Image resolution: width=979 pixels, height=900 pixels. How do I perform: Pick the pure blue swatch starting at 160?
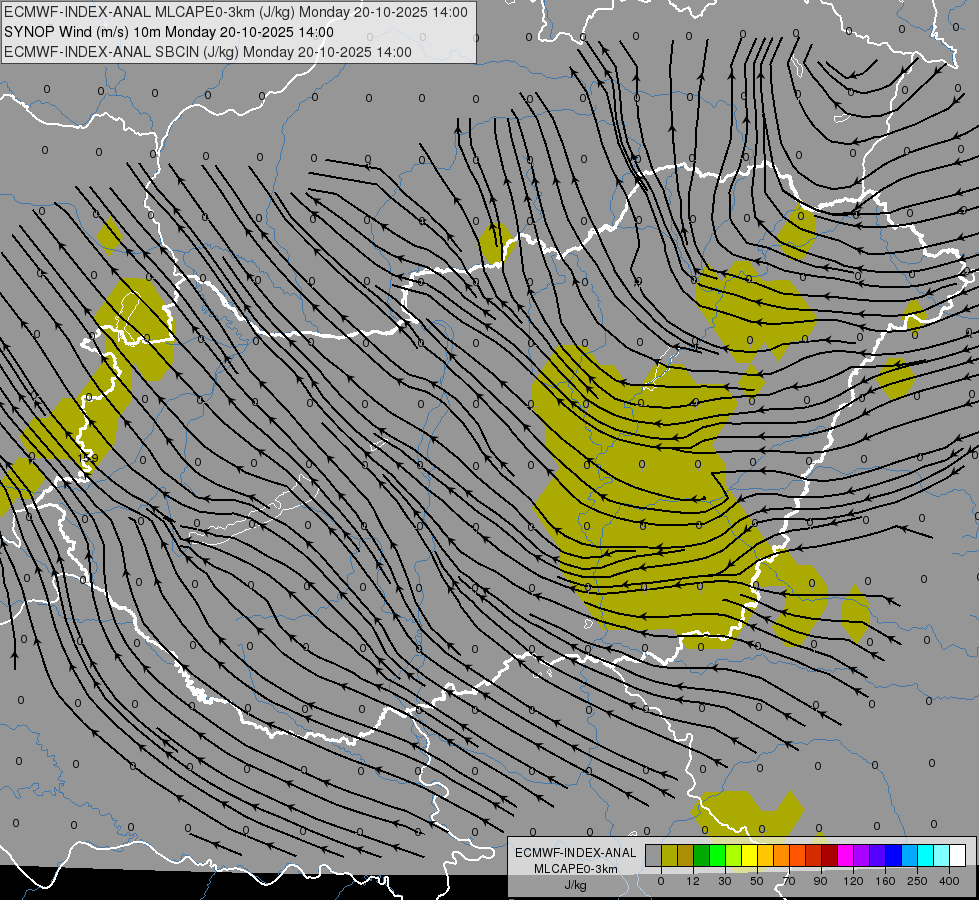point(893,855)
